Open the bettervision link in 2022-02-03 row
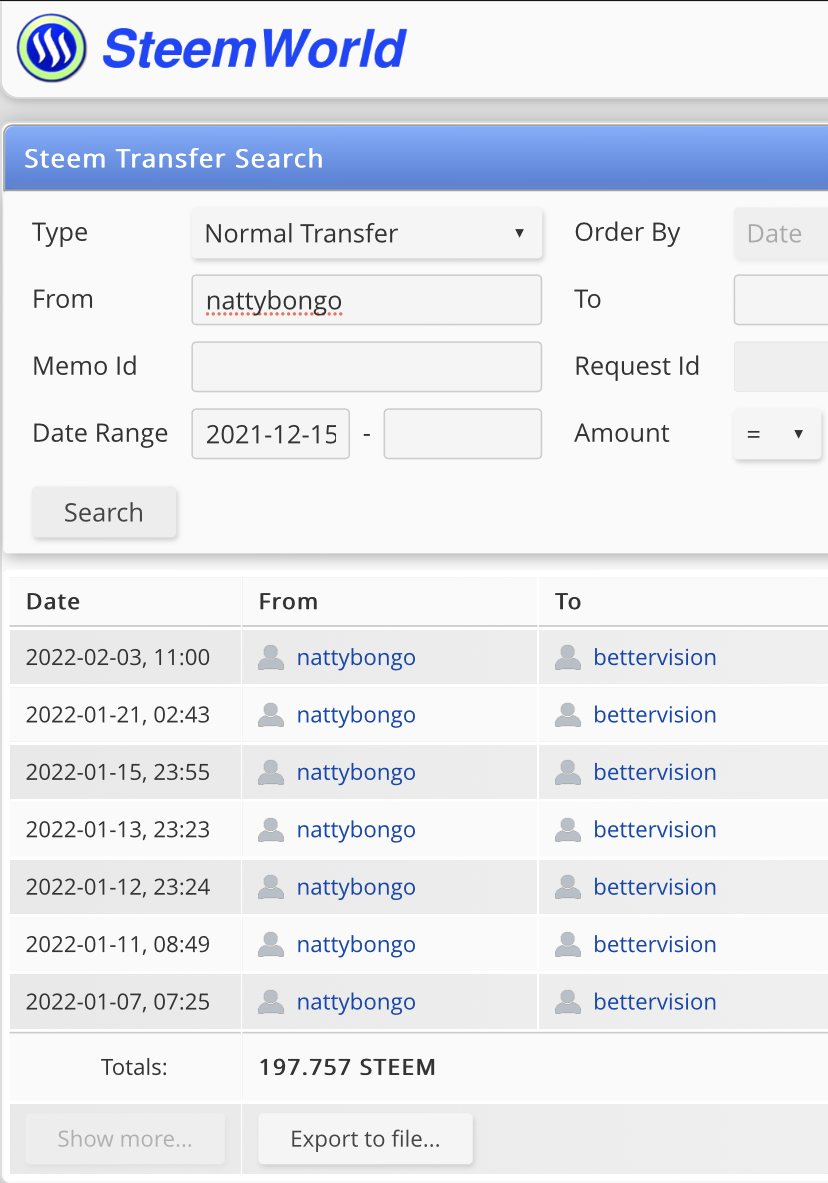The height and width of the screenshot is (1183, 828). pos(655,657)
